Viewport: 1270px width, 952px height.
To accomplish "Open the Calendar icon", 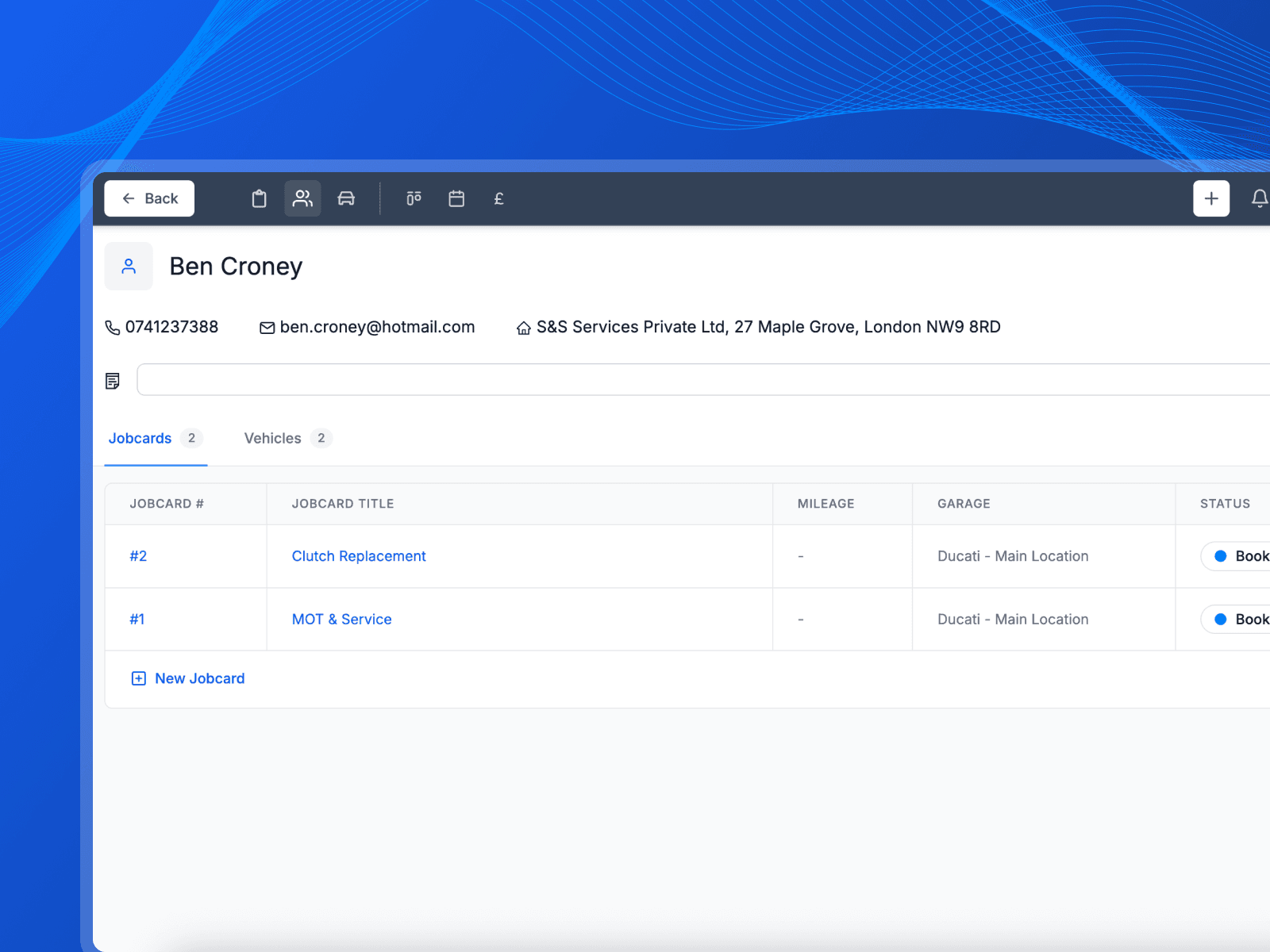I will click(x=456, y=198).
